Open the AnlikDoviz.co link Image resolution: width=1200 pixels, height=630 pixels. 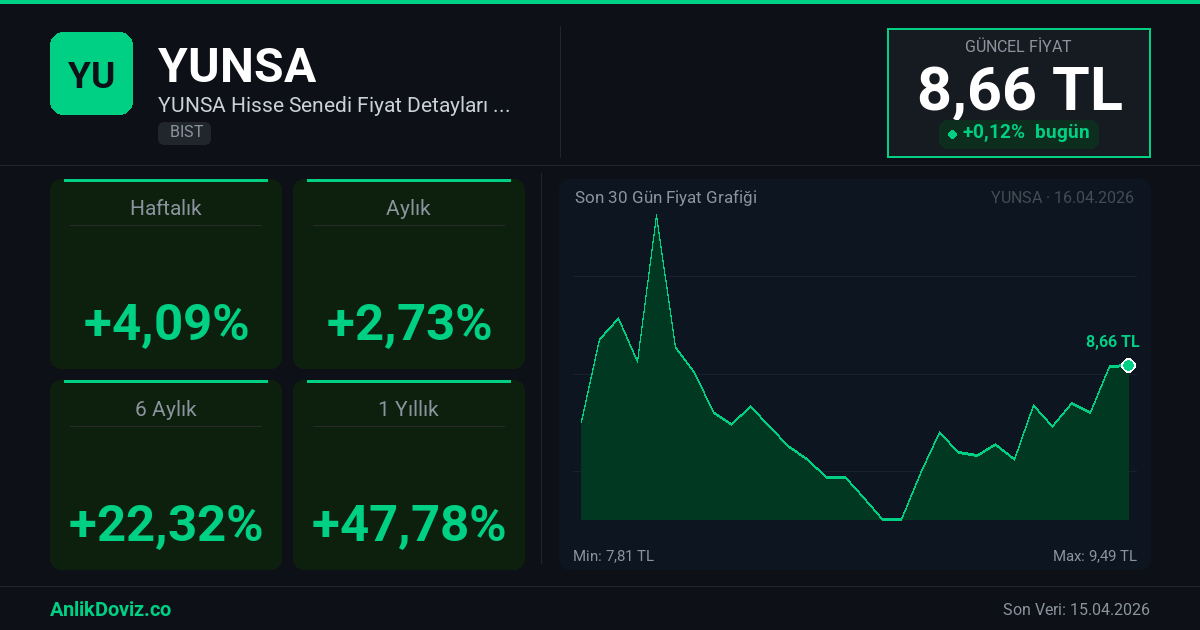pyautogui.click(x=110, y=609)
